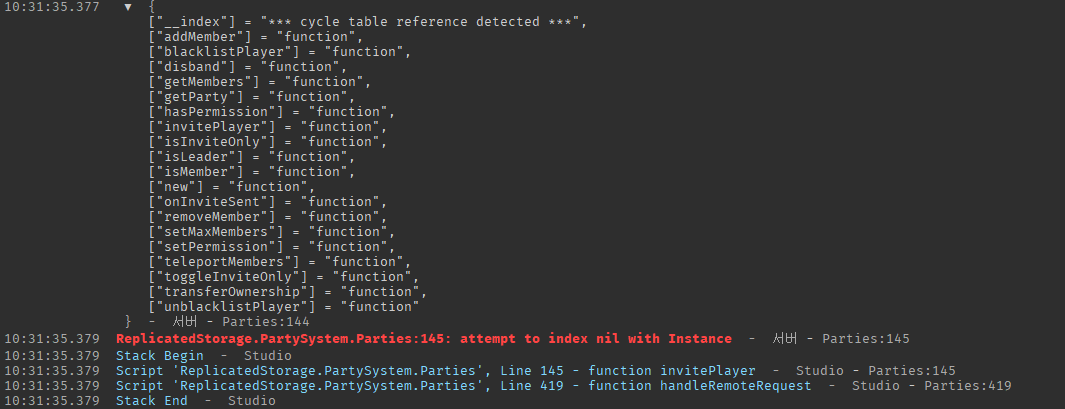Select the 'Stack Begin' output line

pyautogui.click(x=160, y=355)
